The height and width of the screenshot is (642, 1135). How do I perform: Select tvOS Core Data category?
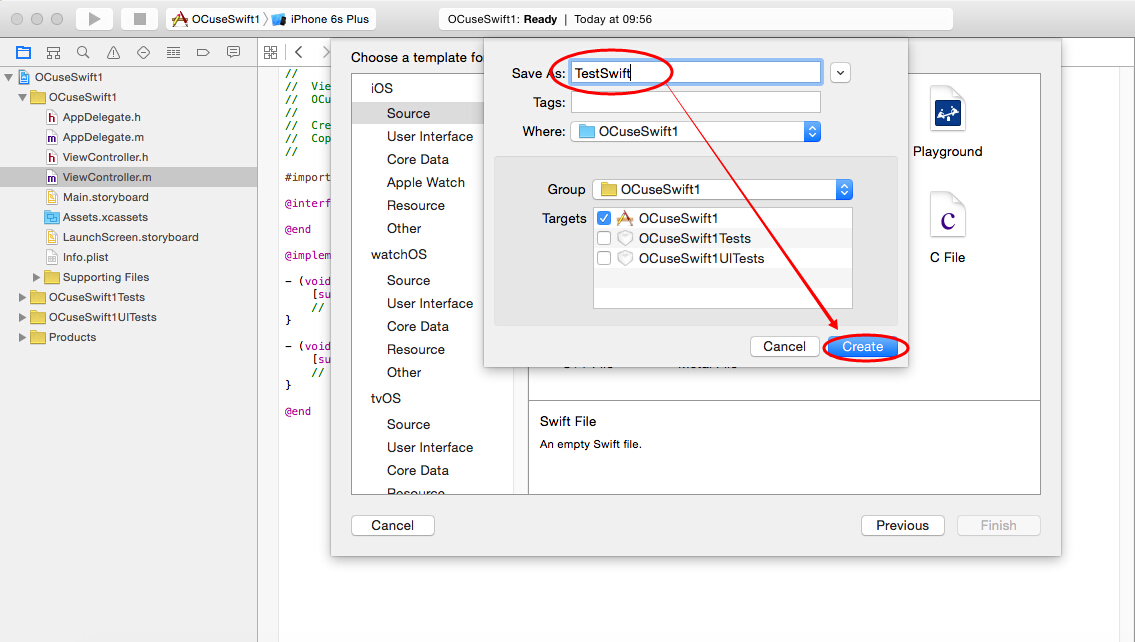coord(418,470)
